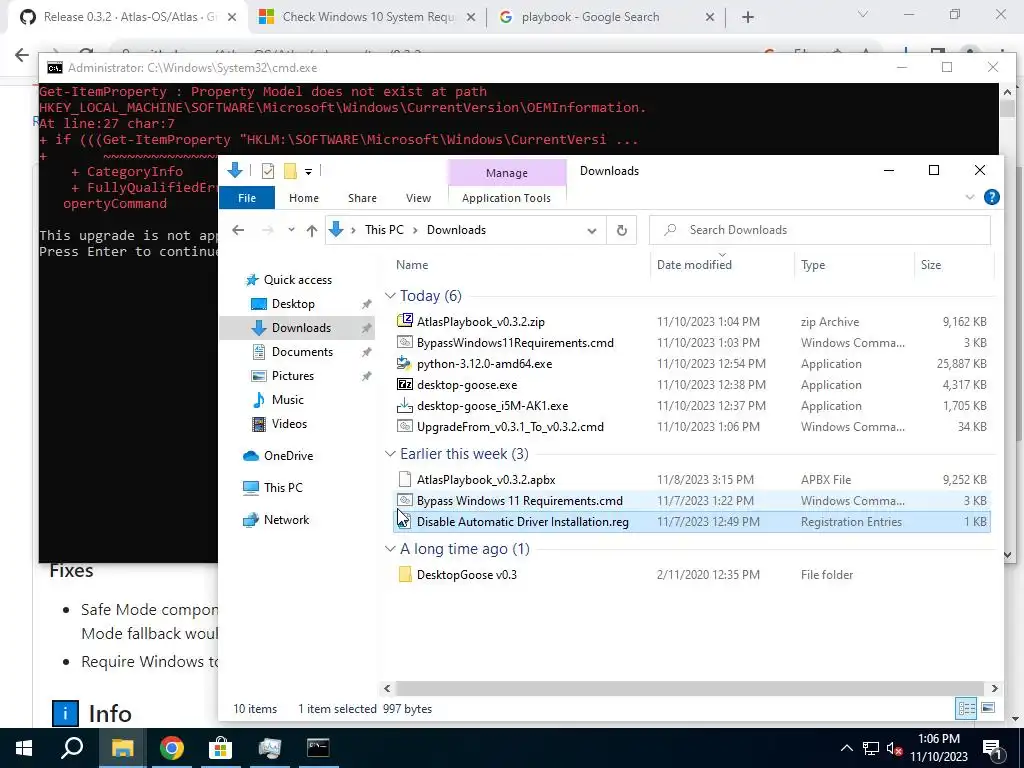The height and width of the screenshot is (768, 1024).
Task: Go back using Explorer back arrow
Action: click(x=238, y=230)
